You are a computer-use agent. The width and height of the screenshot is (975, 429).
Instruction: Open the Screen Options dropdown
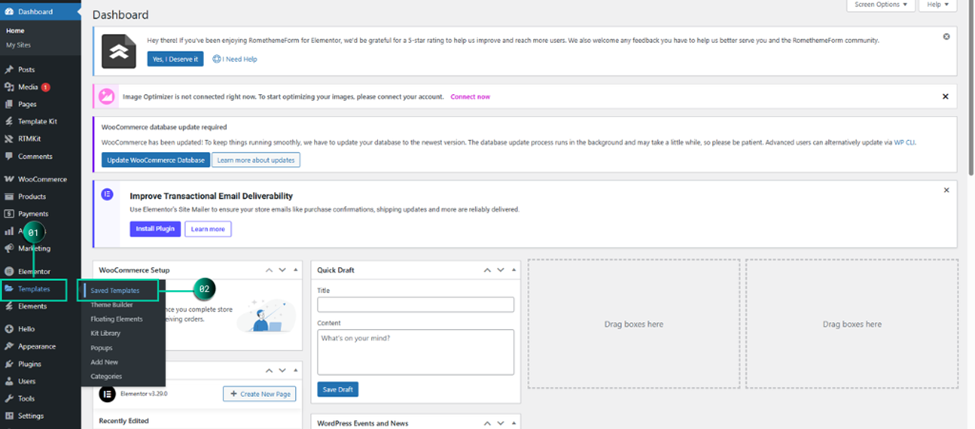880,4
